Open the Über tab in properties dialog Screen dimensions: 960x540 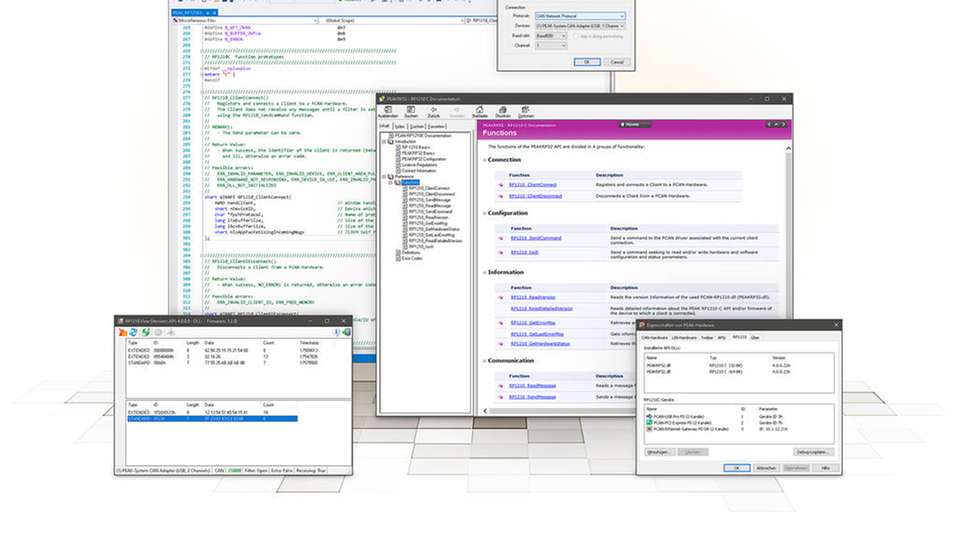click(755, 337)
